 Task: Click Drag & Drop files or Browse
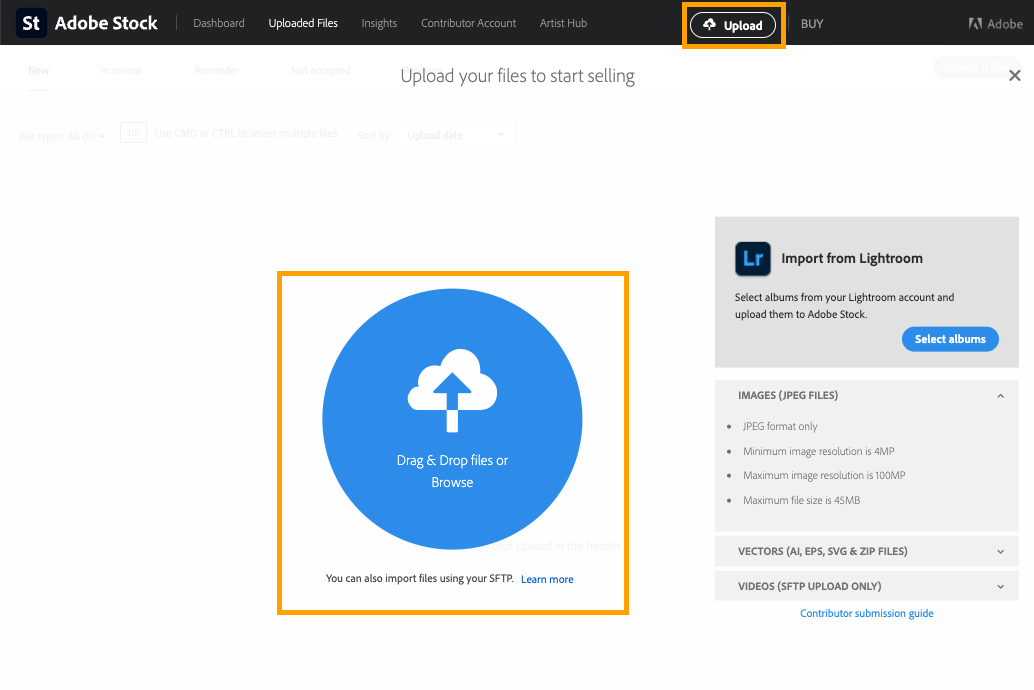point(452,471)
